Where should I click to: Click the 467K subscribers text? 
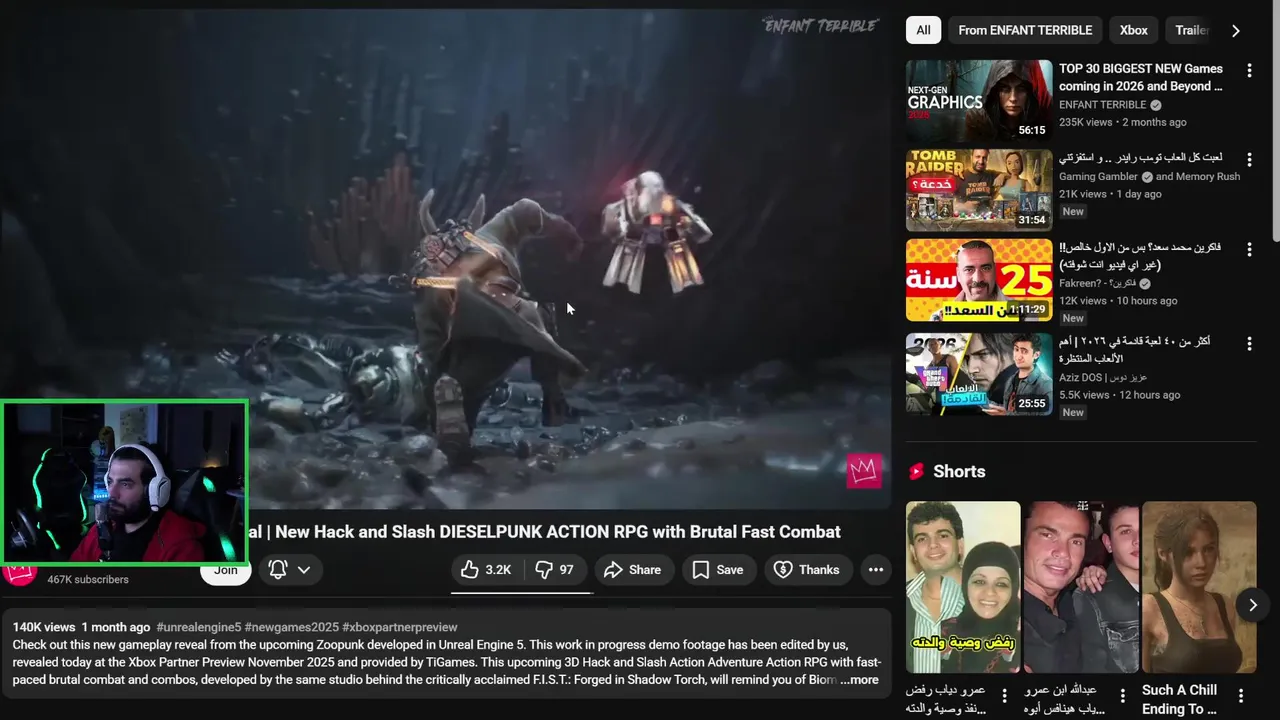click(88, 580)
